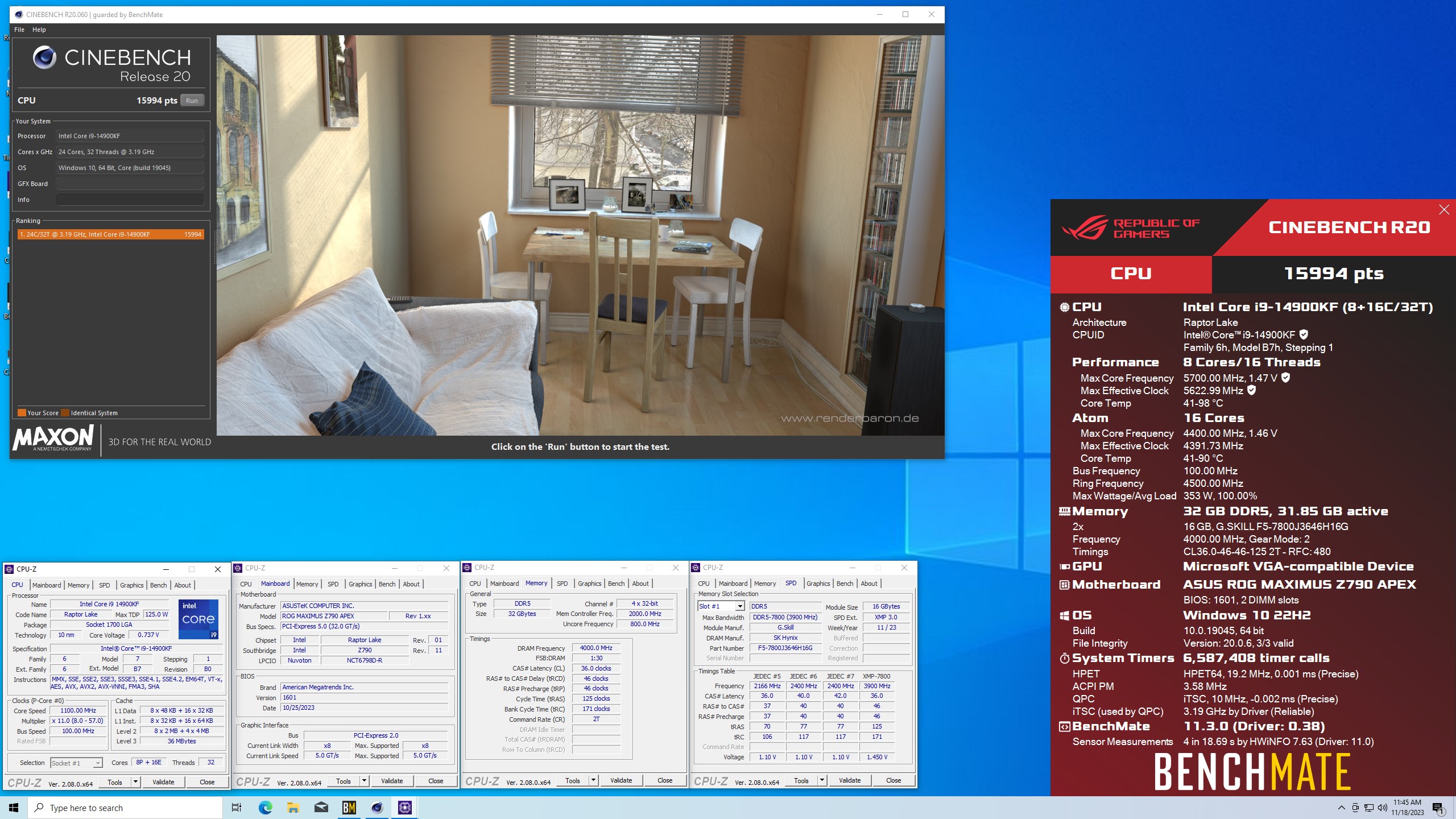Click the Cinebench title bar app icon
This screenshot has height=819, width=1456.
click(x=19, y=15)
